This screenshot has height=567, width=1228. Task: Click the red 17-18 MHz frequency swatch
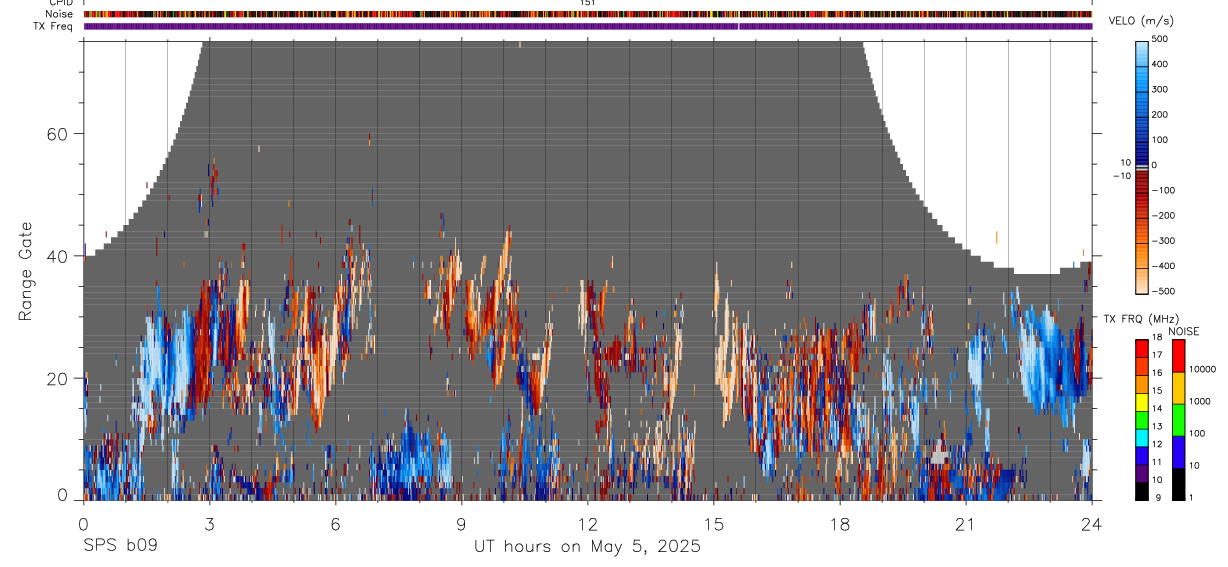tap(1142, 349)
